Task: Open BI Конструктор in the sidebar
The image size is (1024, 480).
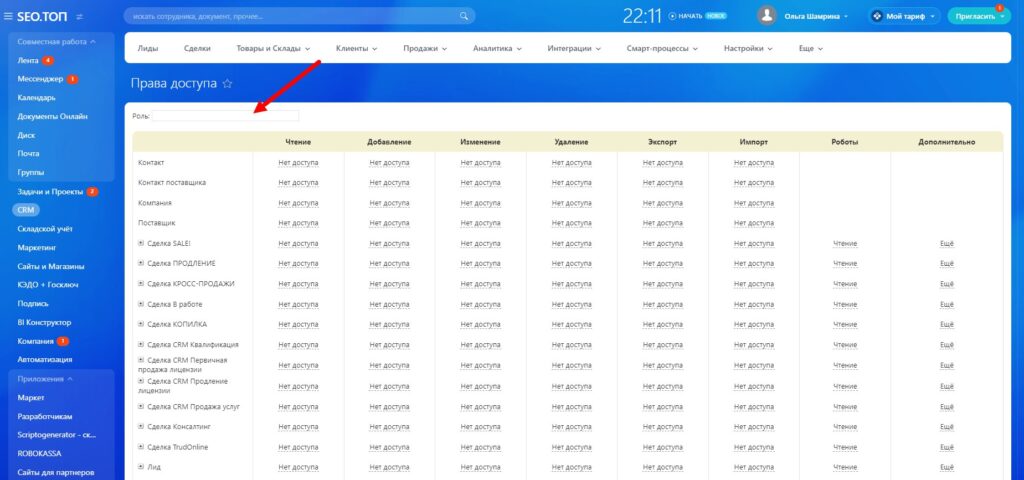Action: point(44,323)
